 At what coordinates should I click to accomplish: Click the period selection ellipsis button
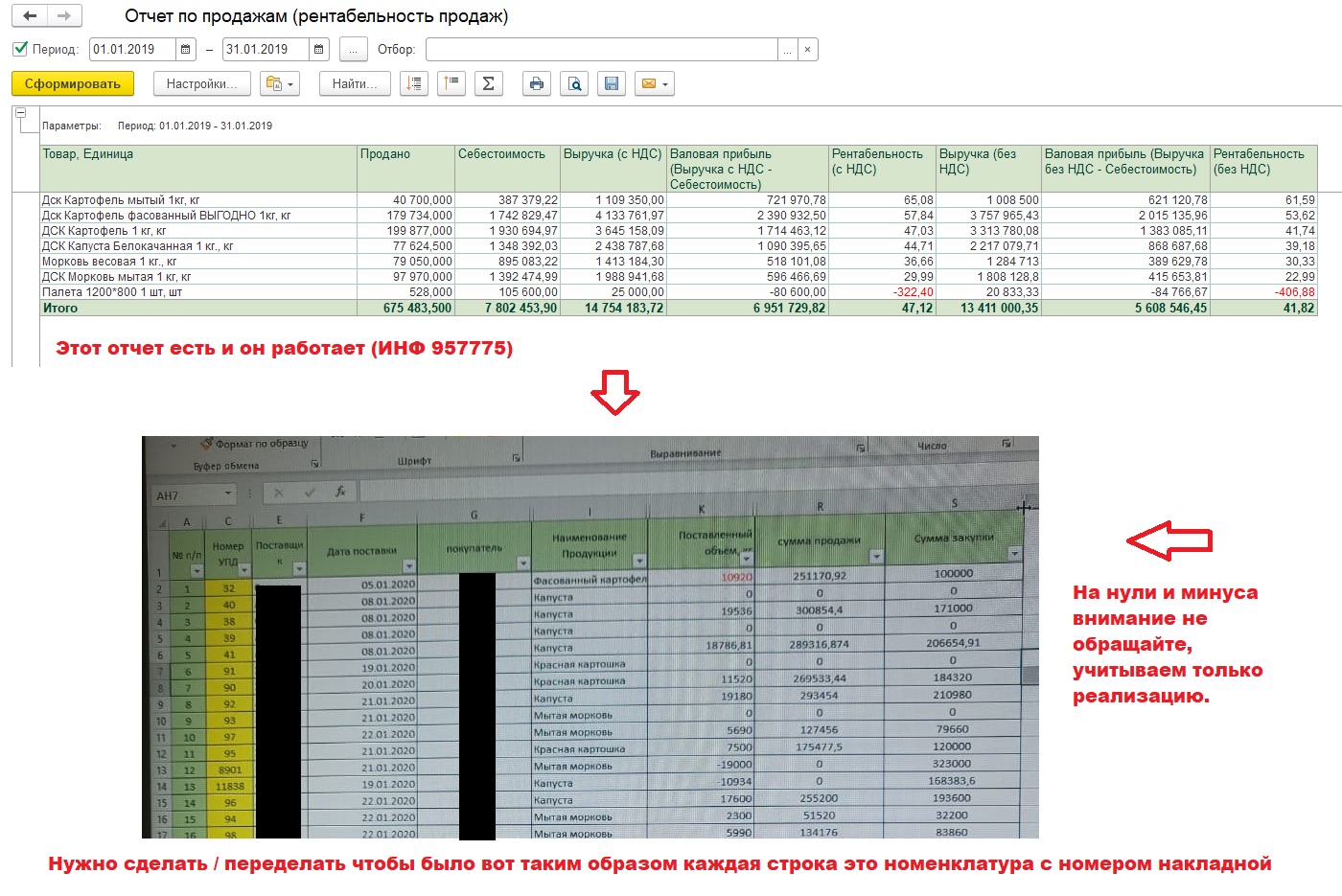(x=353, y=49)
